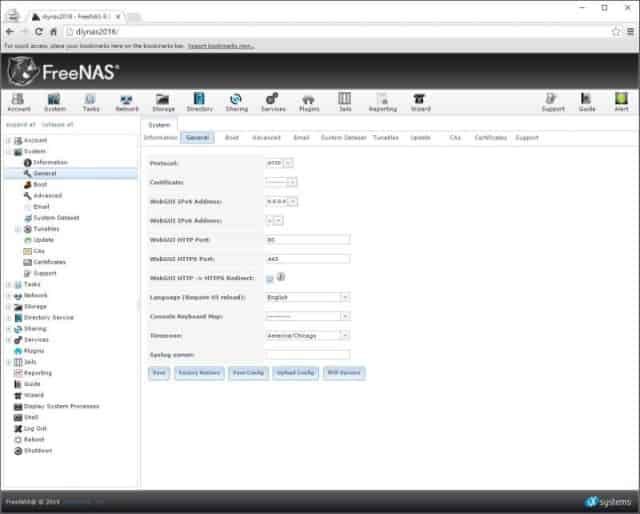640x514 pixels.
Task: Open Storage from the top toolbar
Action: click(x=163, y=102)
